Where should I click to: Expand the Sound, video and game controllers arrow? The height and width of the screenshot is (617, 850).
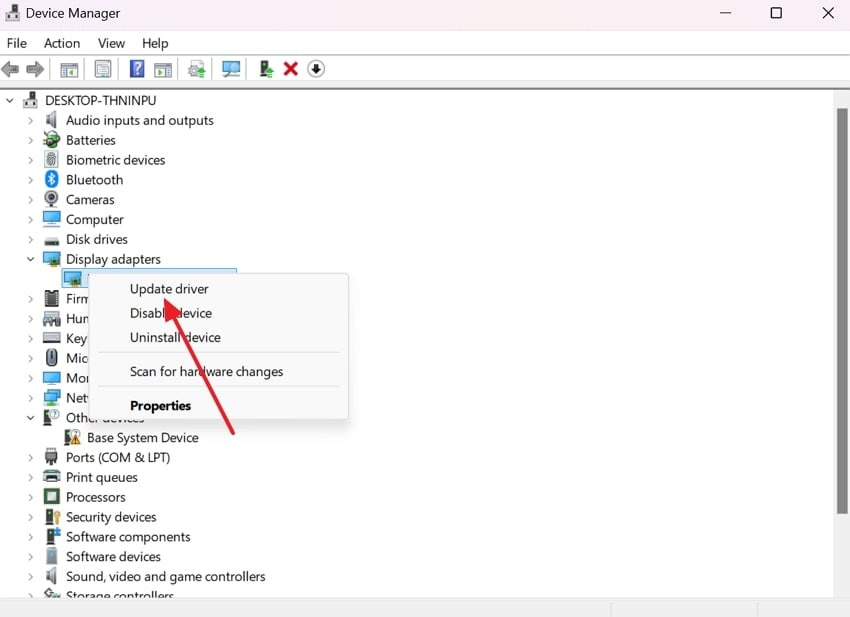[x=30, y=576]
